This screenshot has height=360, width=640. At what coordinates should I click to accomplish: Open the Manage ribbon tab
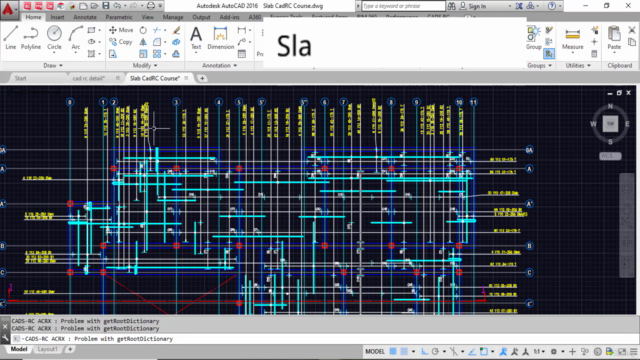coord(173,17)
